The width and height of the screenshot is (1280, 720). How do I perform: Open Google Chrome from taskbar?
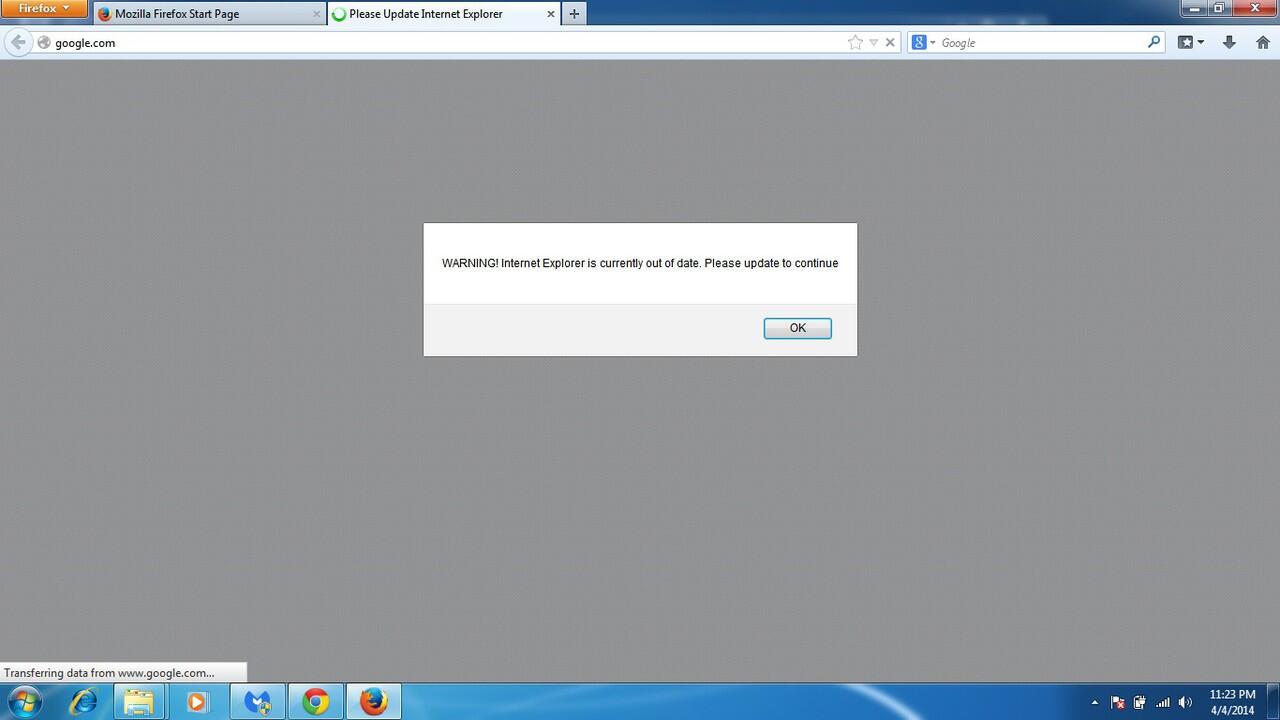pos(316,702)
